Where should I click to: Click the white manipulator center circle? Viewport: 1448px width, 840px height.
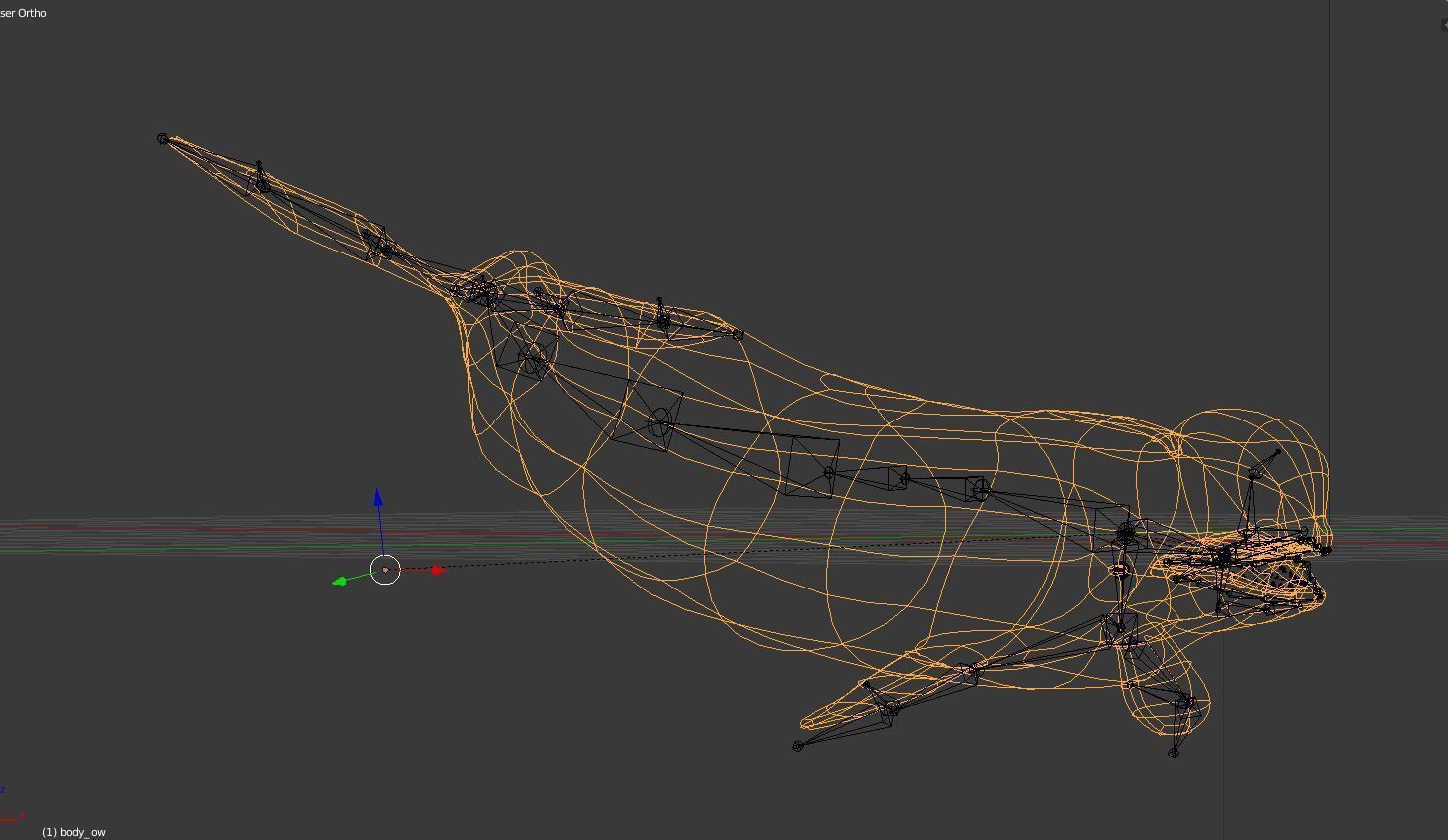coord(386,570)
